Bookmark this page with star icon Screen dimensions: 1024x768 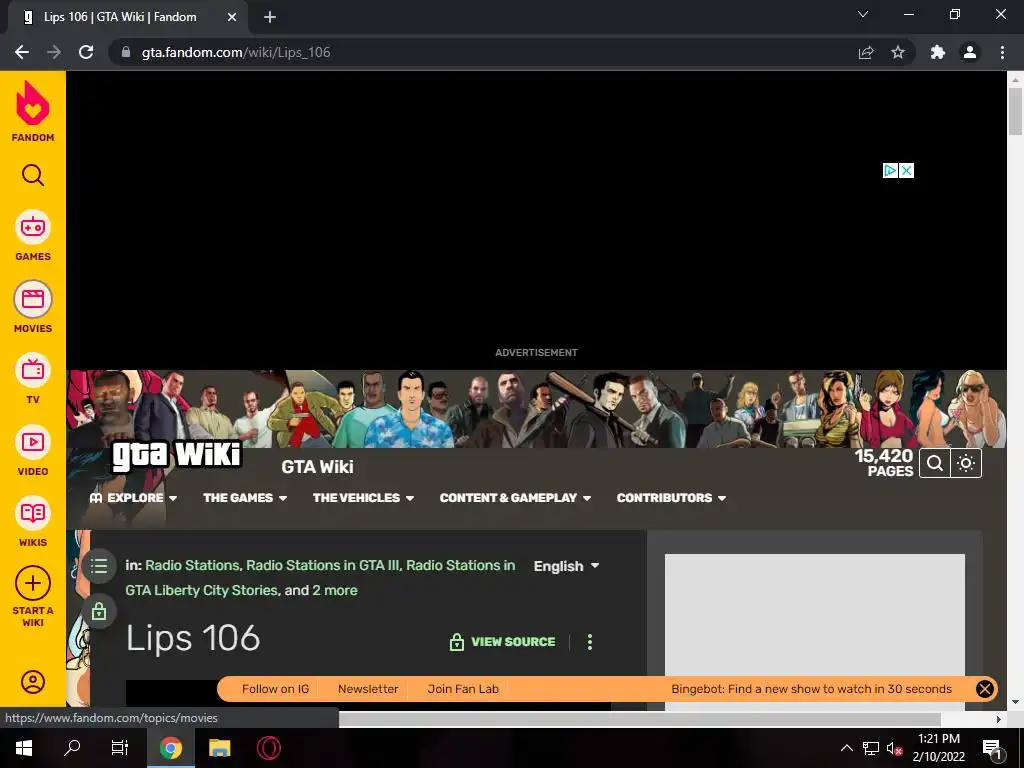click(x=898, y=52)
